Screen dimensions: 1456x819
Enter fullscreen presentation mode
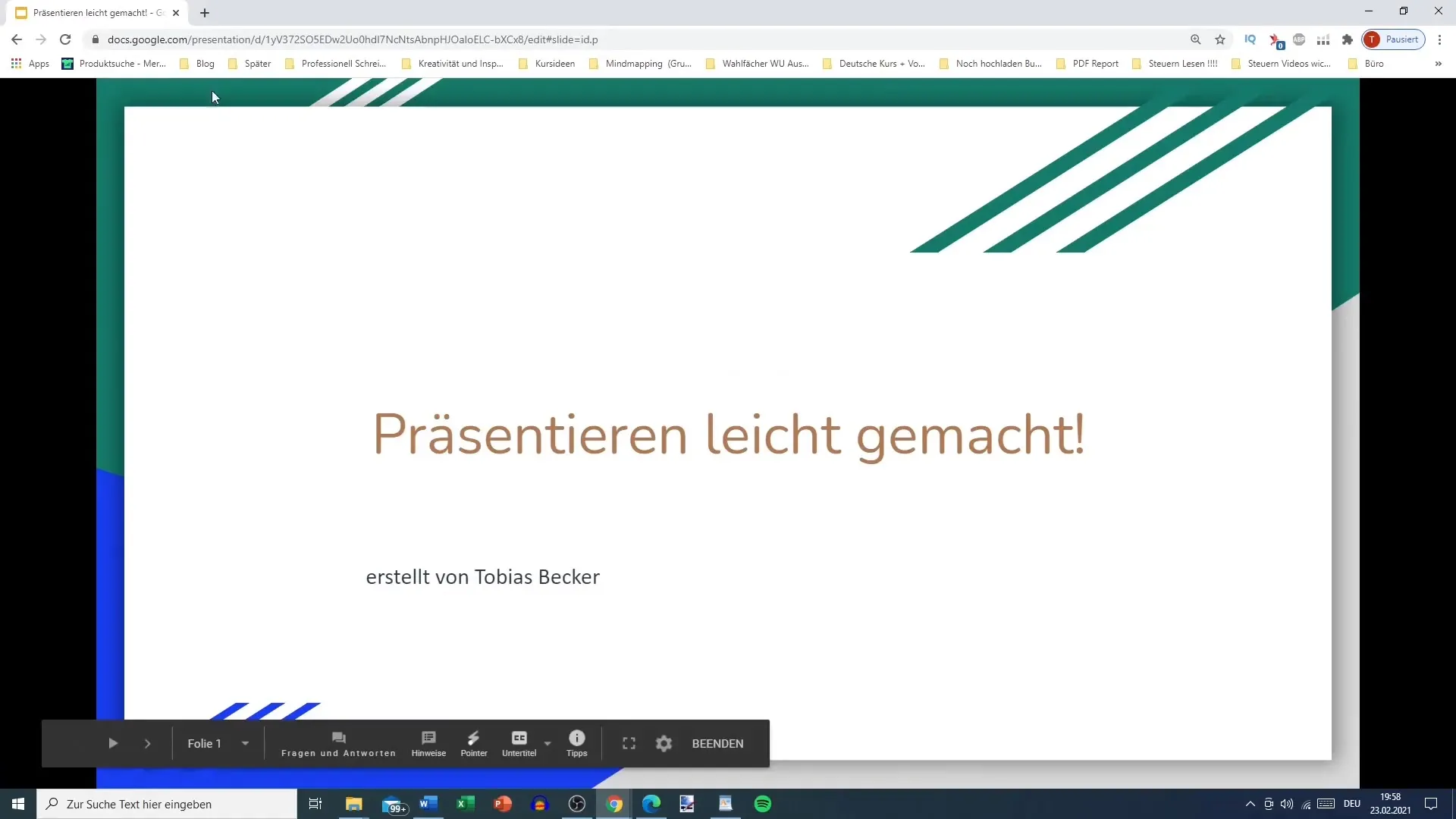coord(629,743)
